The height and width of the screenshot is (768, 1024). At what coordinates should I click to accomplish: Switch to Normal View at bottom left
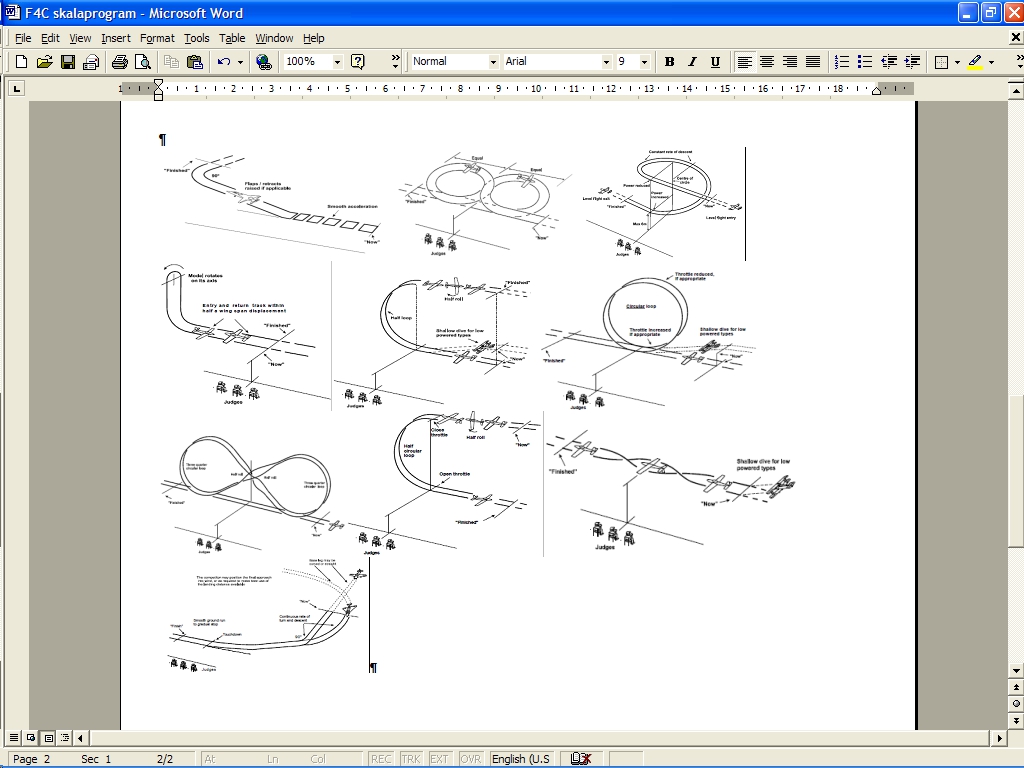(x=14, y=738)
